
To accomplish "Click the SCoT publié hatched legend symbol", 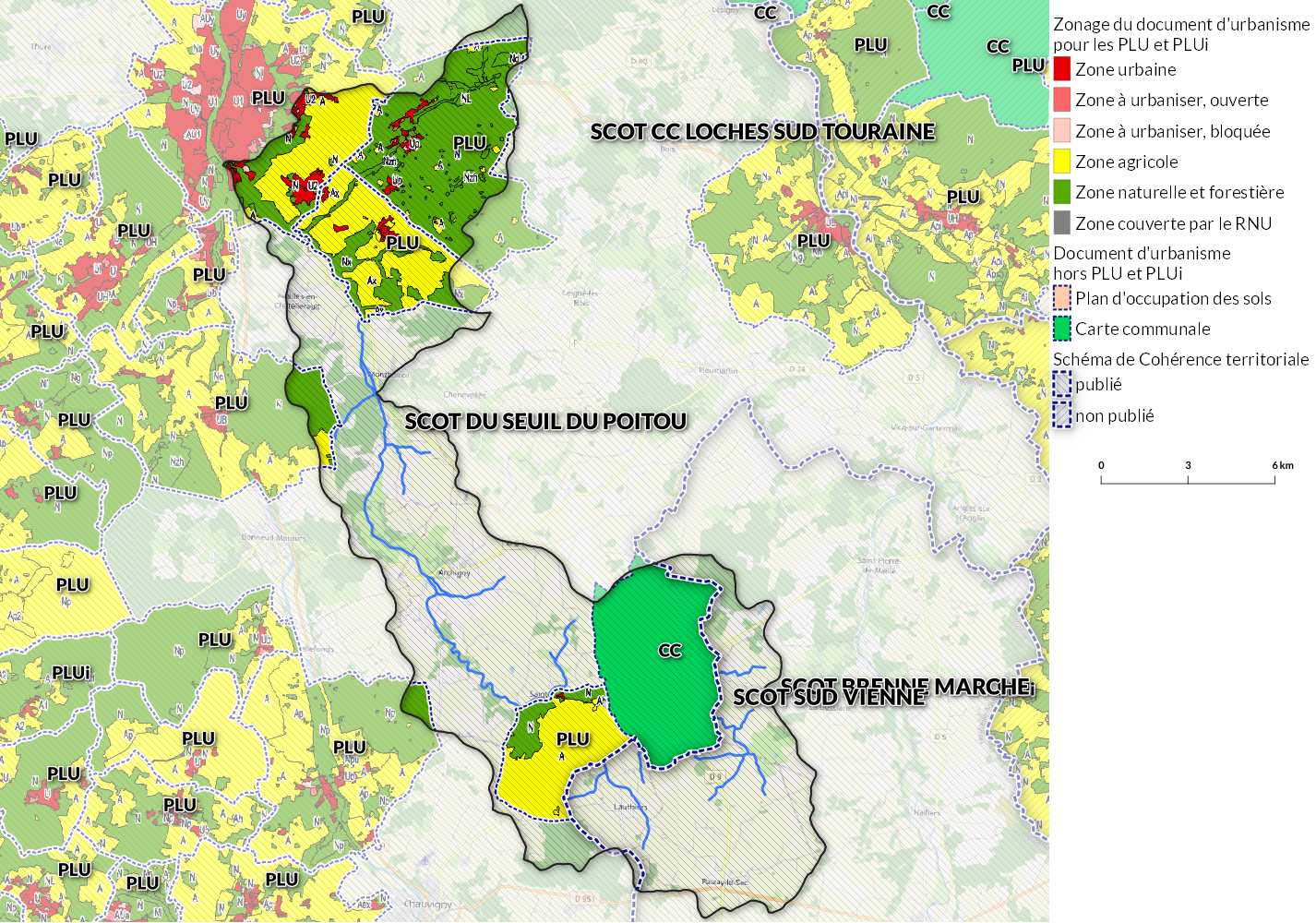I will [1062, 384].
